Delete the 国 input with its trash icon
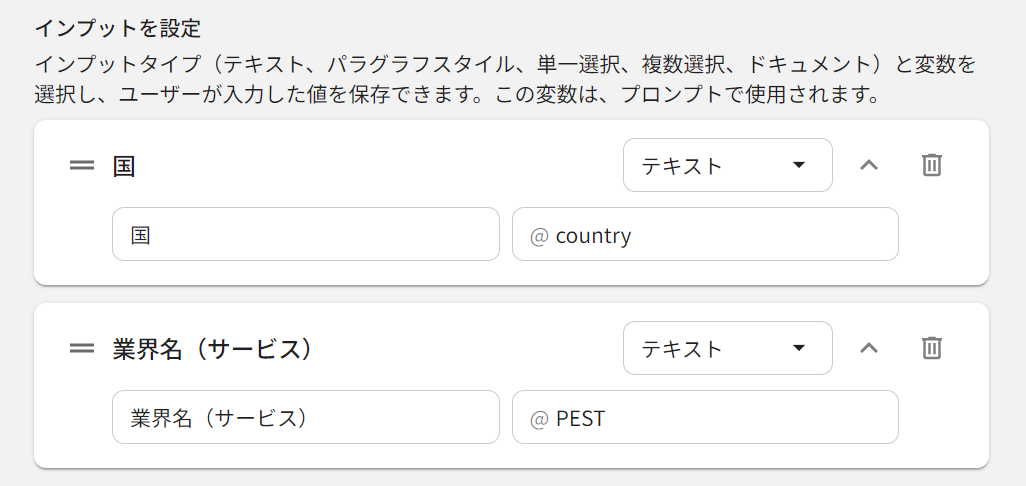Screen dimensions: 1026x486 click(x=931, y=165)
